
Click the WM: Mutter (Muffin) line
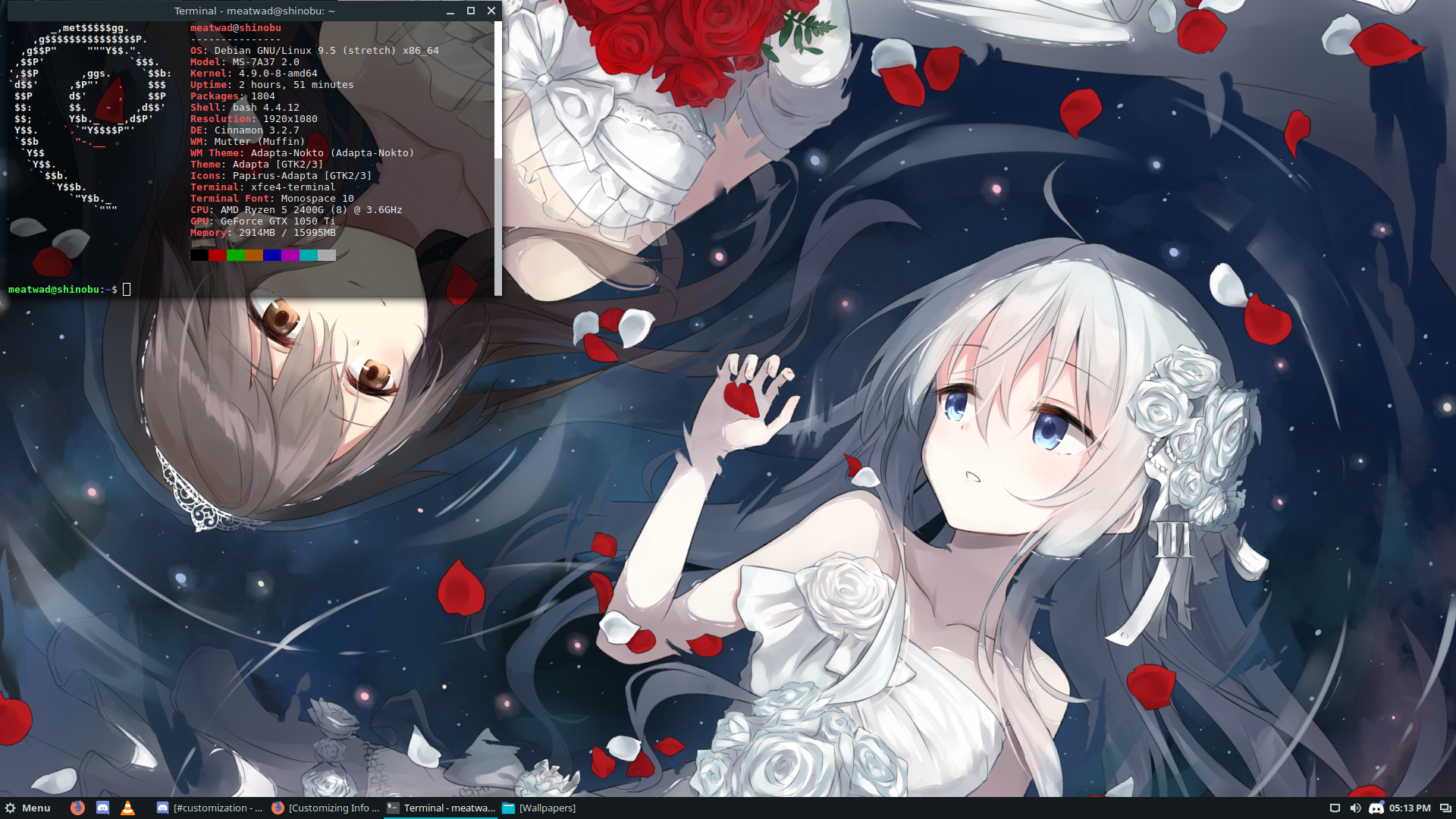point(248,142)
